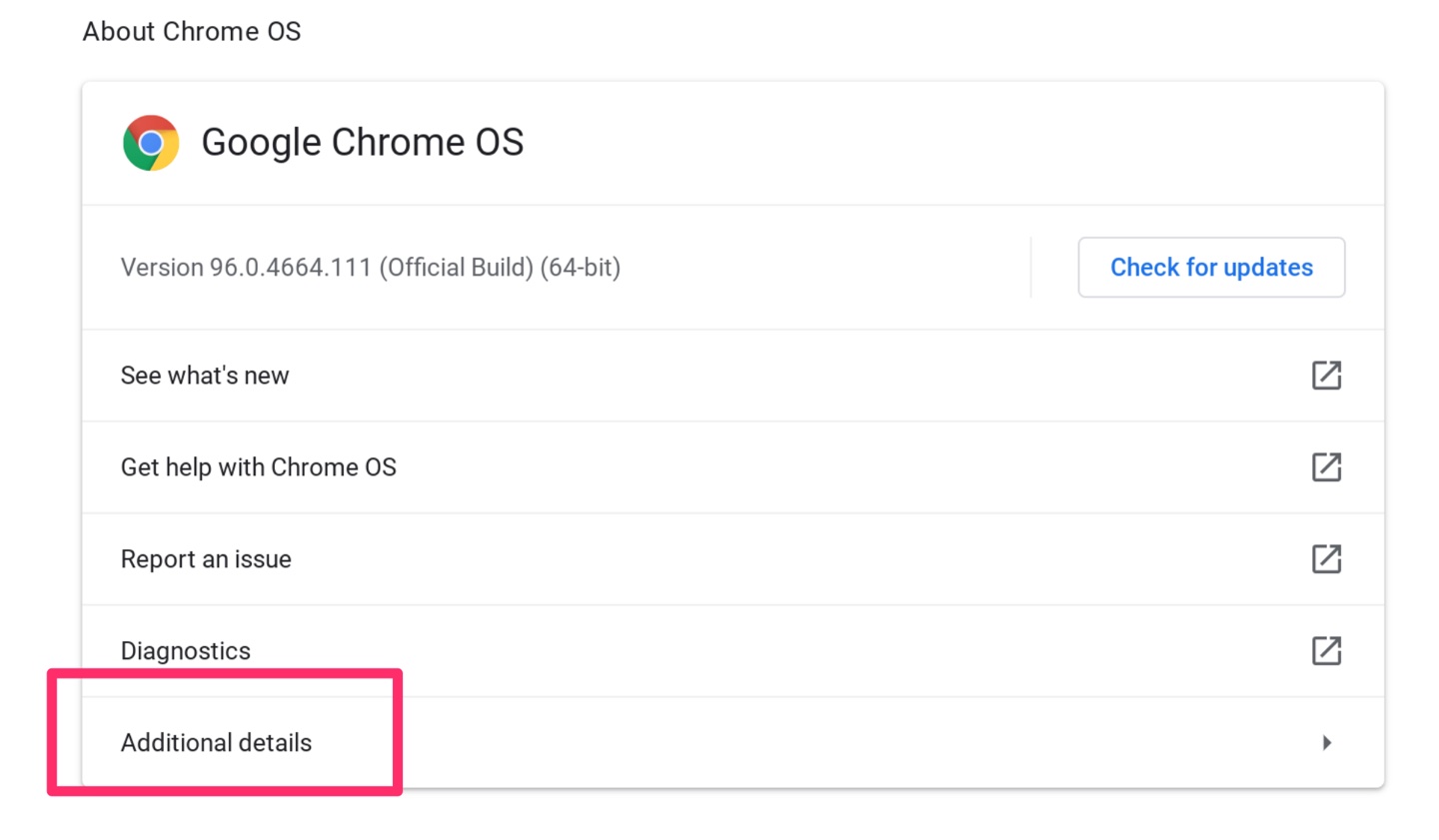Choose the Report an issue label
Screen dimensions: 1439x840
tap(206, 559)
